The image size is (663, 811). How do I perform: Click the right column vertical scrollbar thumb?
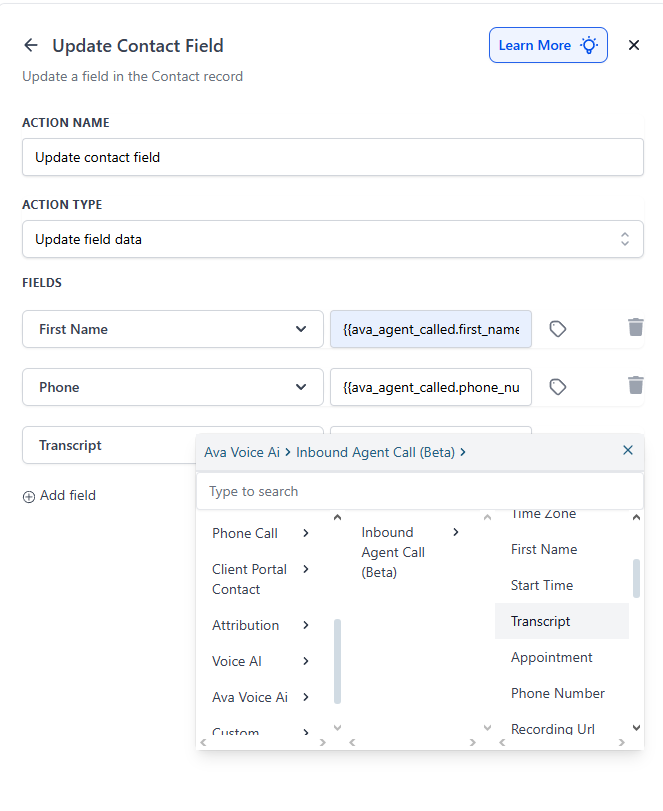[x=636, y=578]
